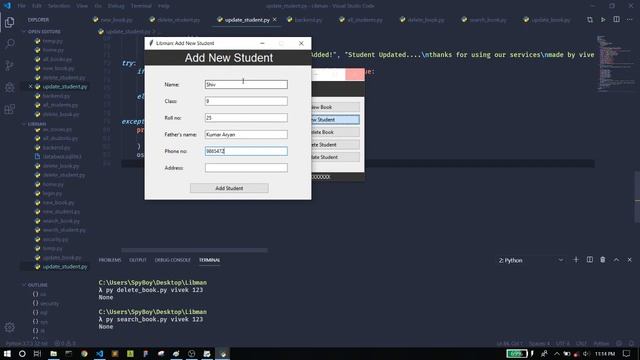The height and width of the screenshot is (360, 640).
Task: Click the Roll no input field
Action: pos(246,118)
